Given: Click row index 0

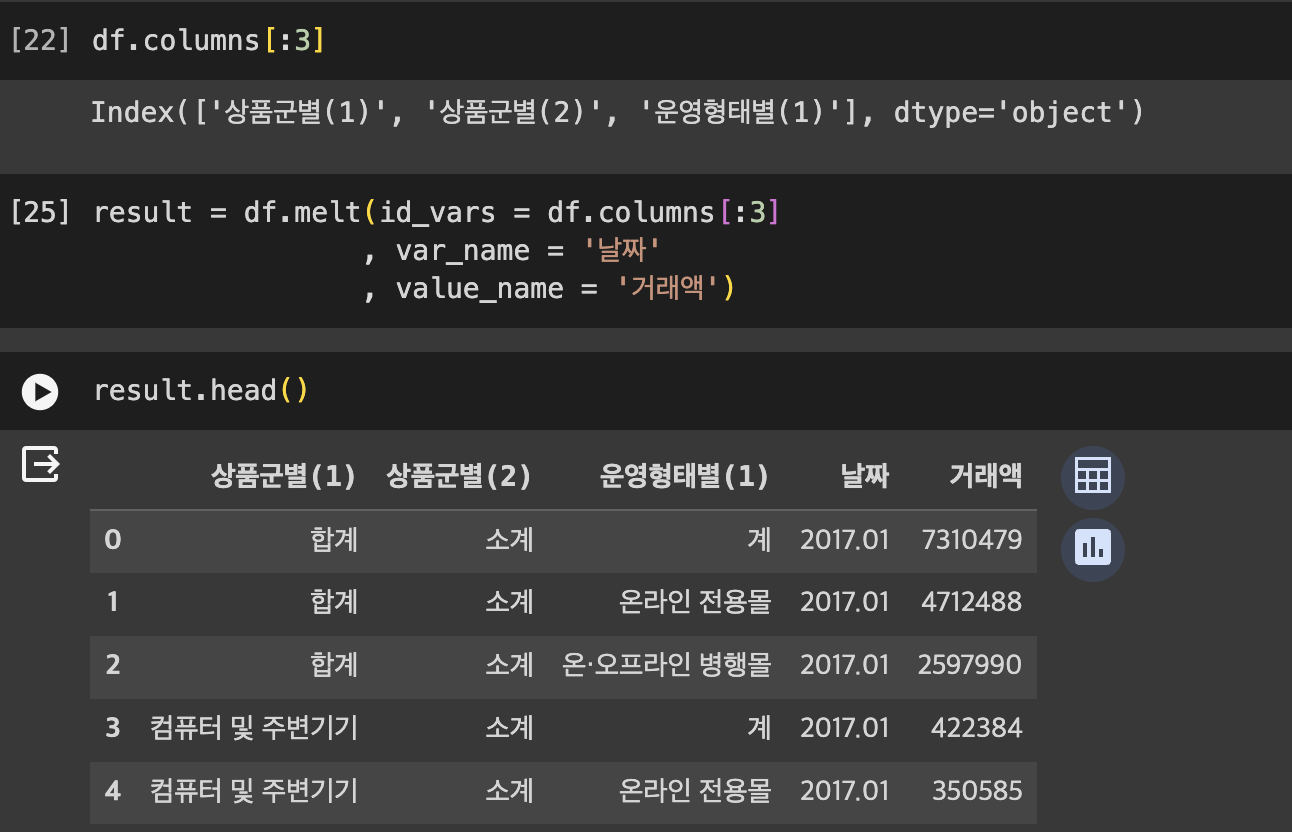Looking at the screenshot, I should (x=113, y=540).
